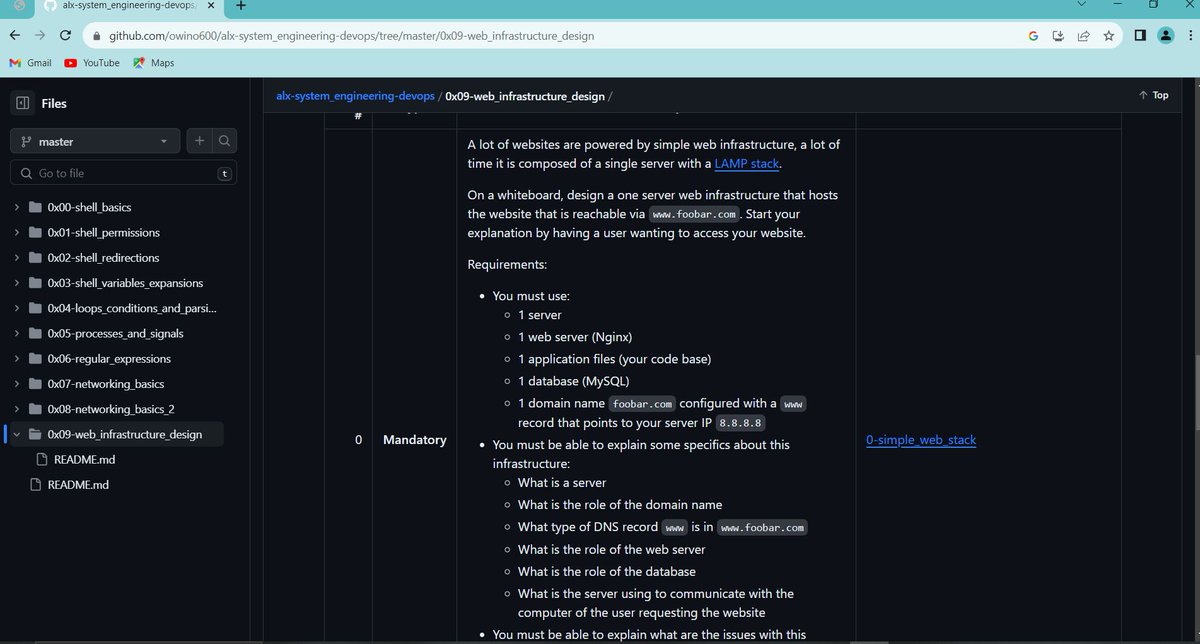Screen dimensions: 1200x644
Task: Reload the page with refresh icon
Action: tap(65, 35)
